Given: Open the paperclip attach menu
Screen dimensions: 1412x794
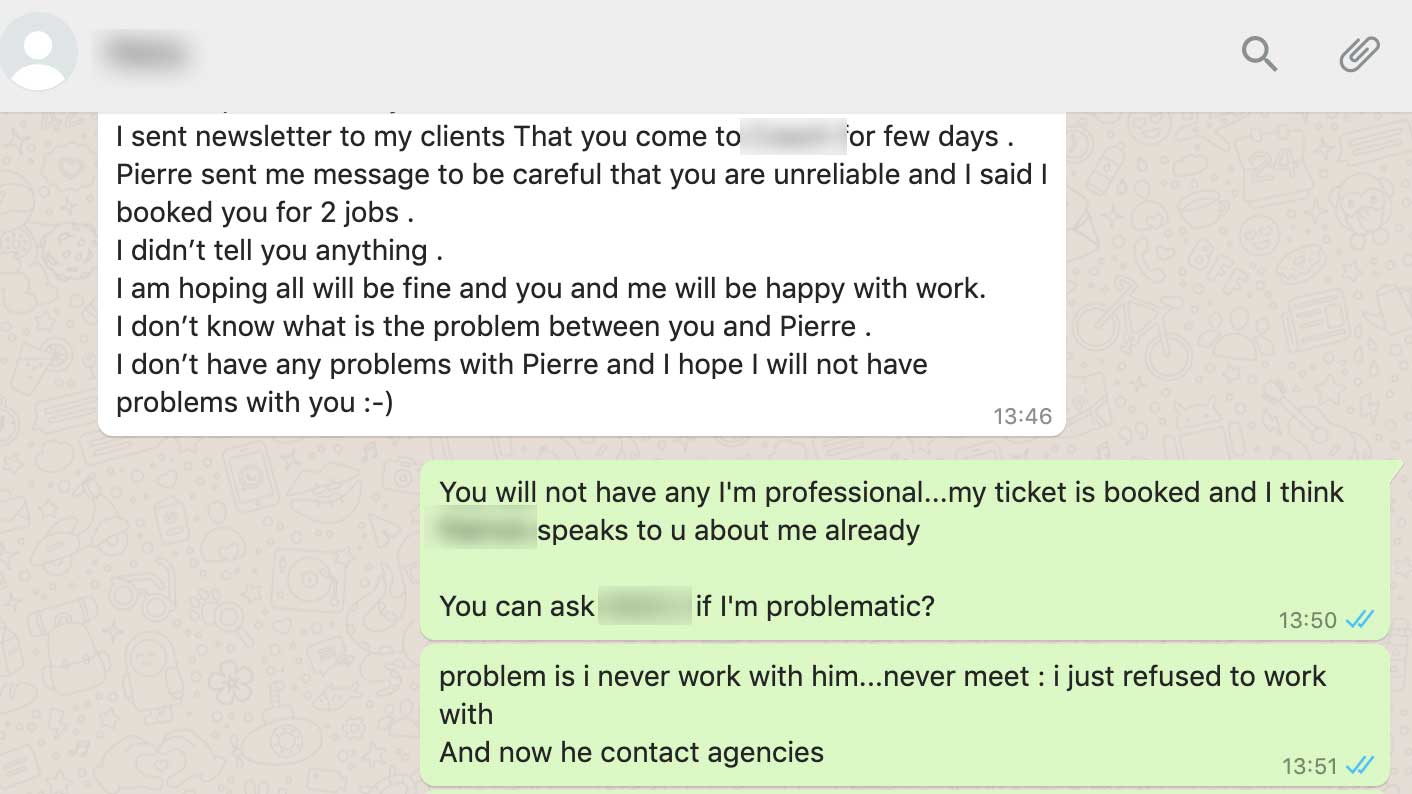Looking at the screenshot, I should pos(1359,53).
